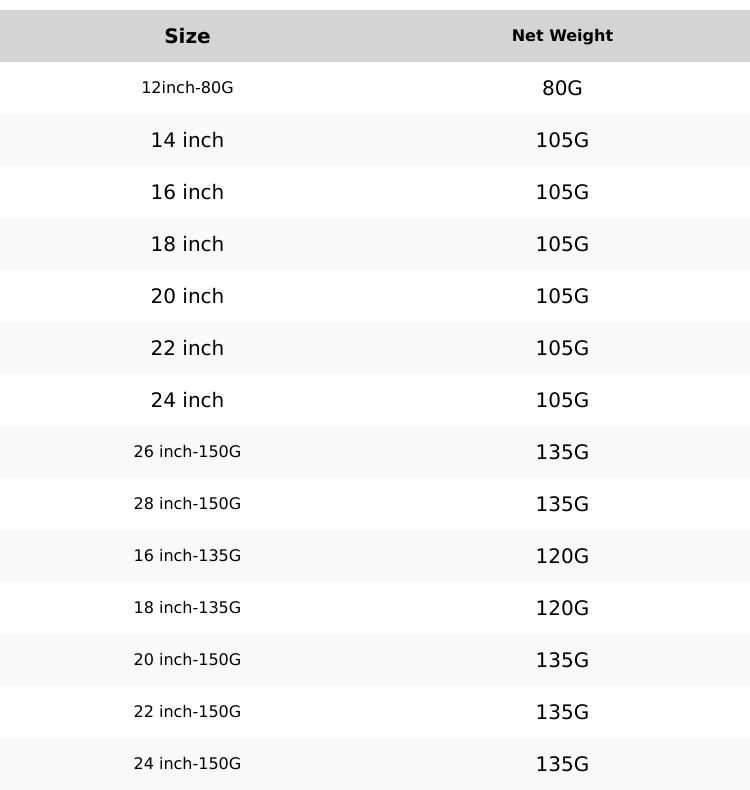750x790 pixels.
Task: Click the 80G net weight cell
Action: (562, 88)
